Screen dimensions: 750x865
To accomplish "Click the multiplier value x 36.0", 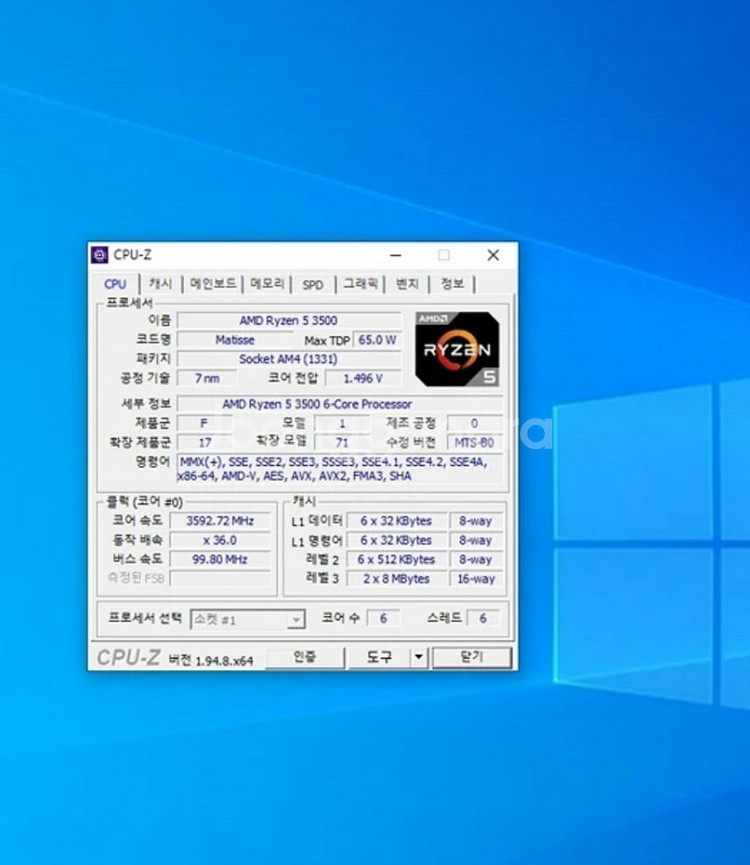I will 220,540.
